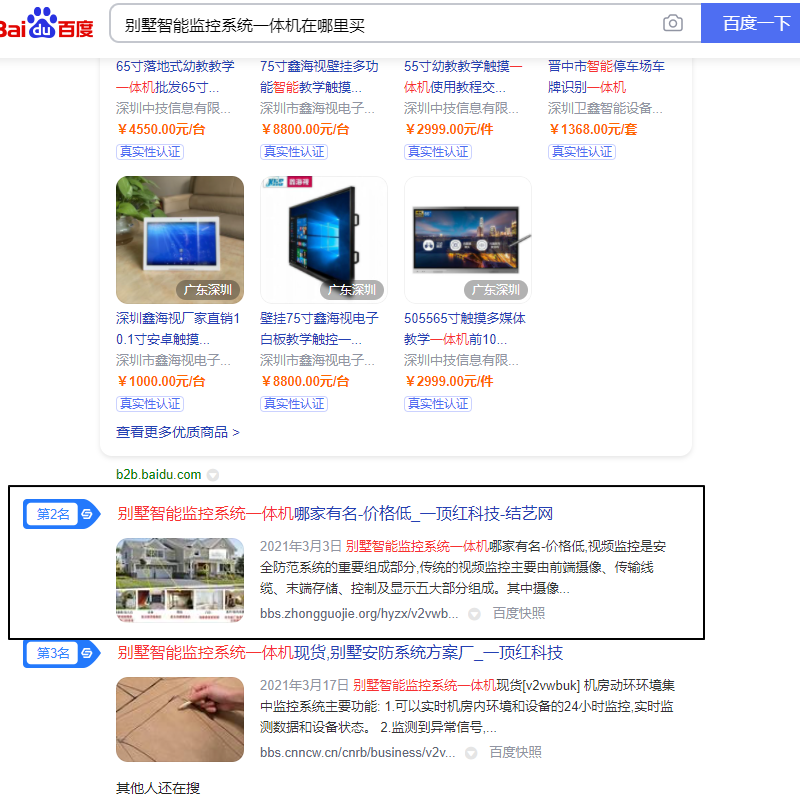
Task: Click the 其他人还在搜 heading
Action: [x=158, y=788]
